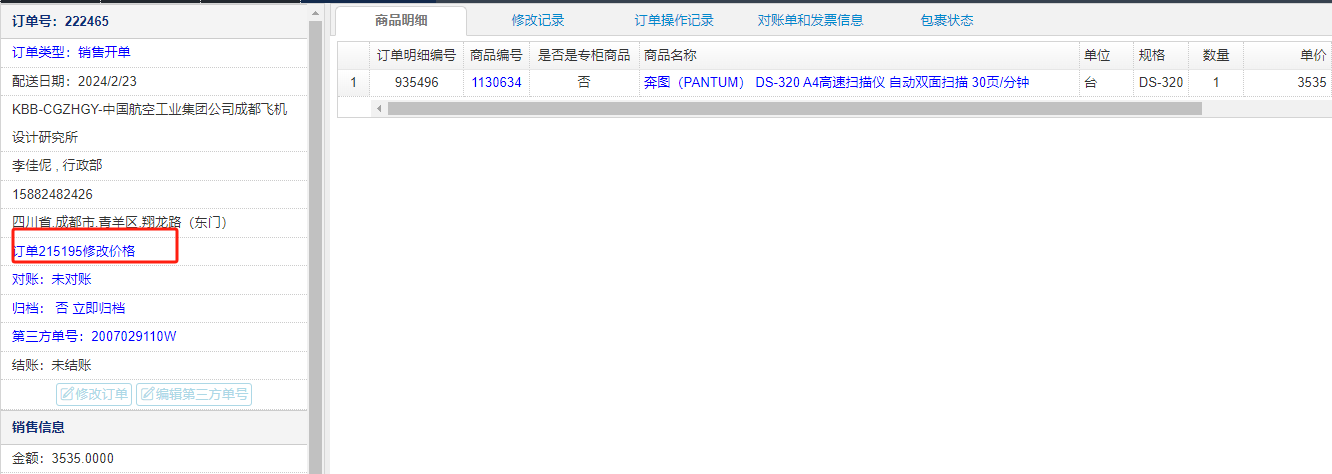
Task: Click the 台 unit cell
Action: tap(1104, 83)
